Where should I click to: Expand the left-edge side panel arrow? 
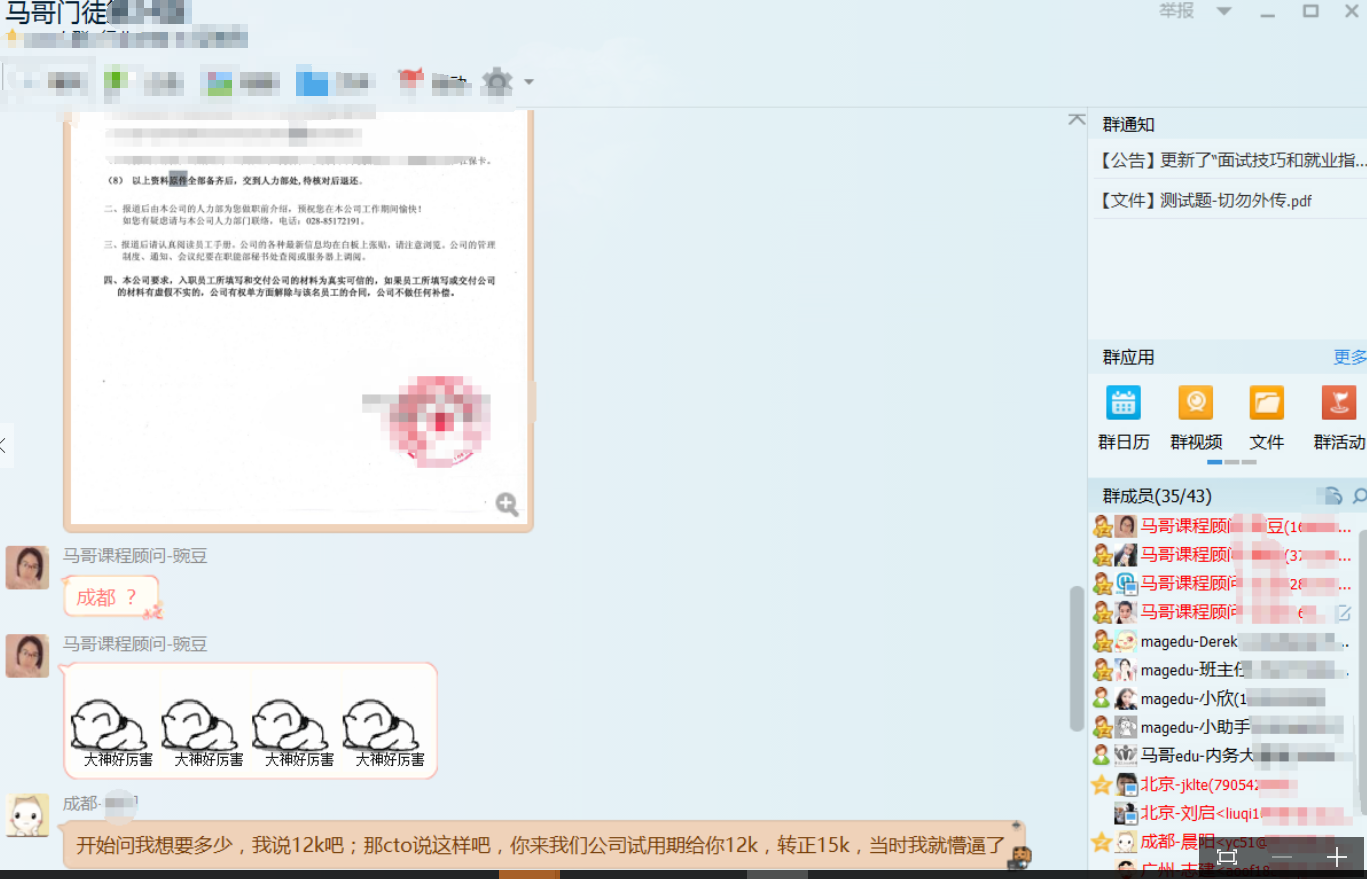pyautogui.click(x=4, y=446)
